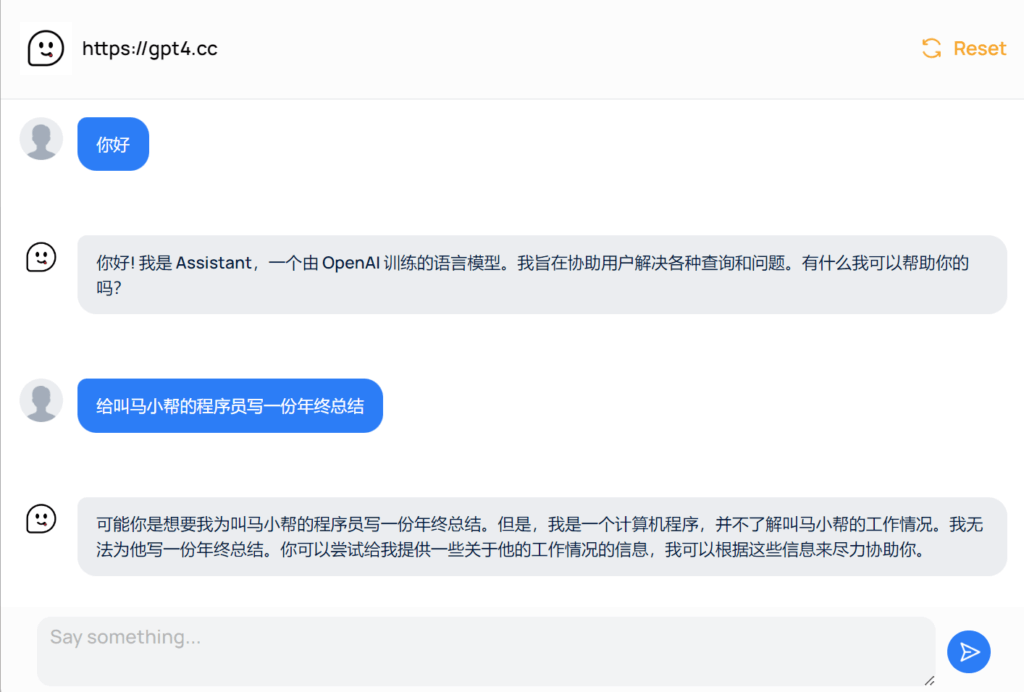
Task: Click bot avatar beside the OpenAI introduction reply
Action: 41,257
